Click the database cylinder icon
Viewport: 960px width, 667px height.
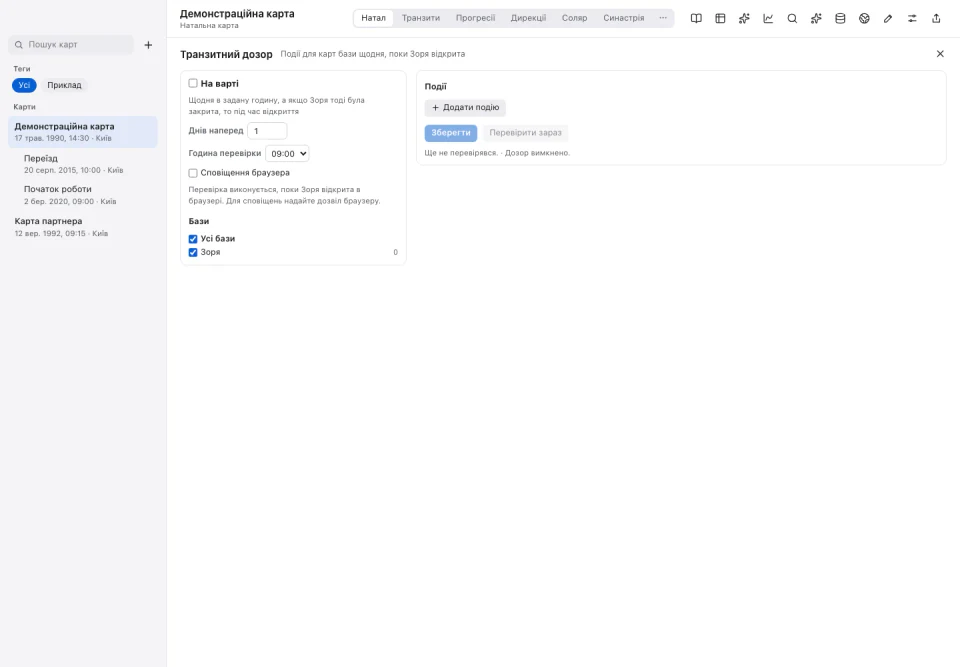click(840, 18)
